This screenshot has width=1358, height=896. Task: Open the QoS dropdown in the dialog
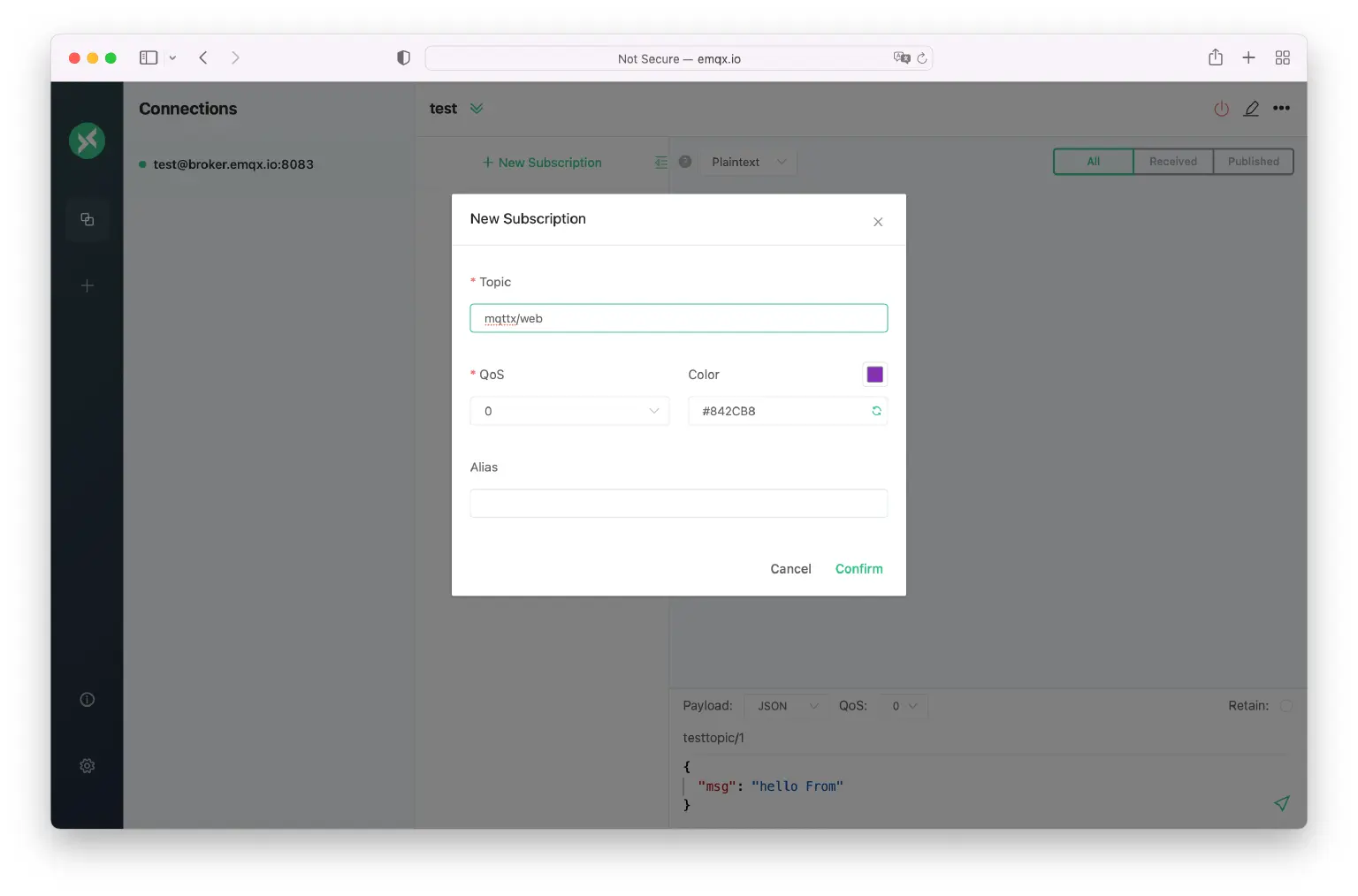click(x=569, y=411)
